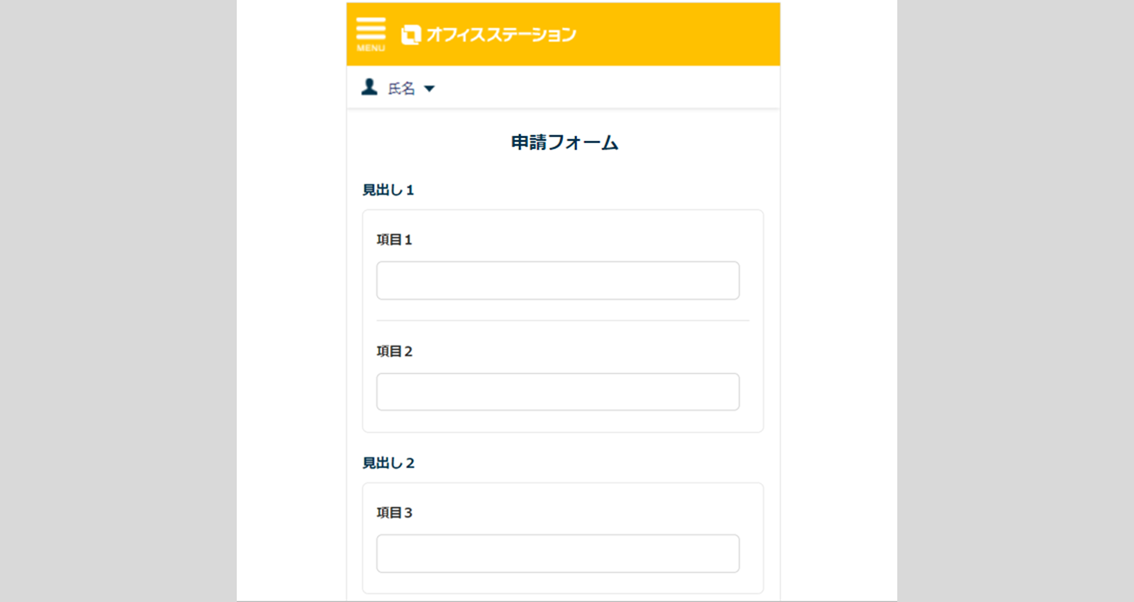Click the user silhouette icon

(x=369, y=88)
